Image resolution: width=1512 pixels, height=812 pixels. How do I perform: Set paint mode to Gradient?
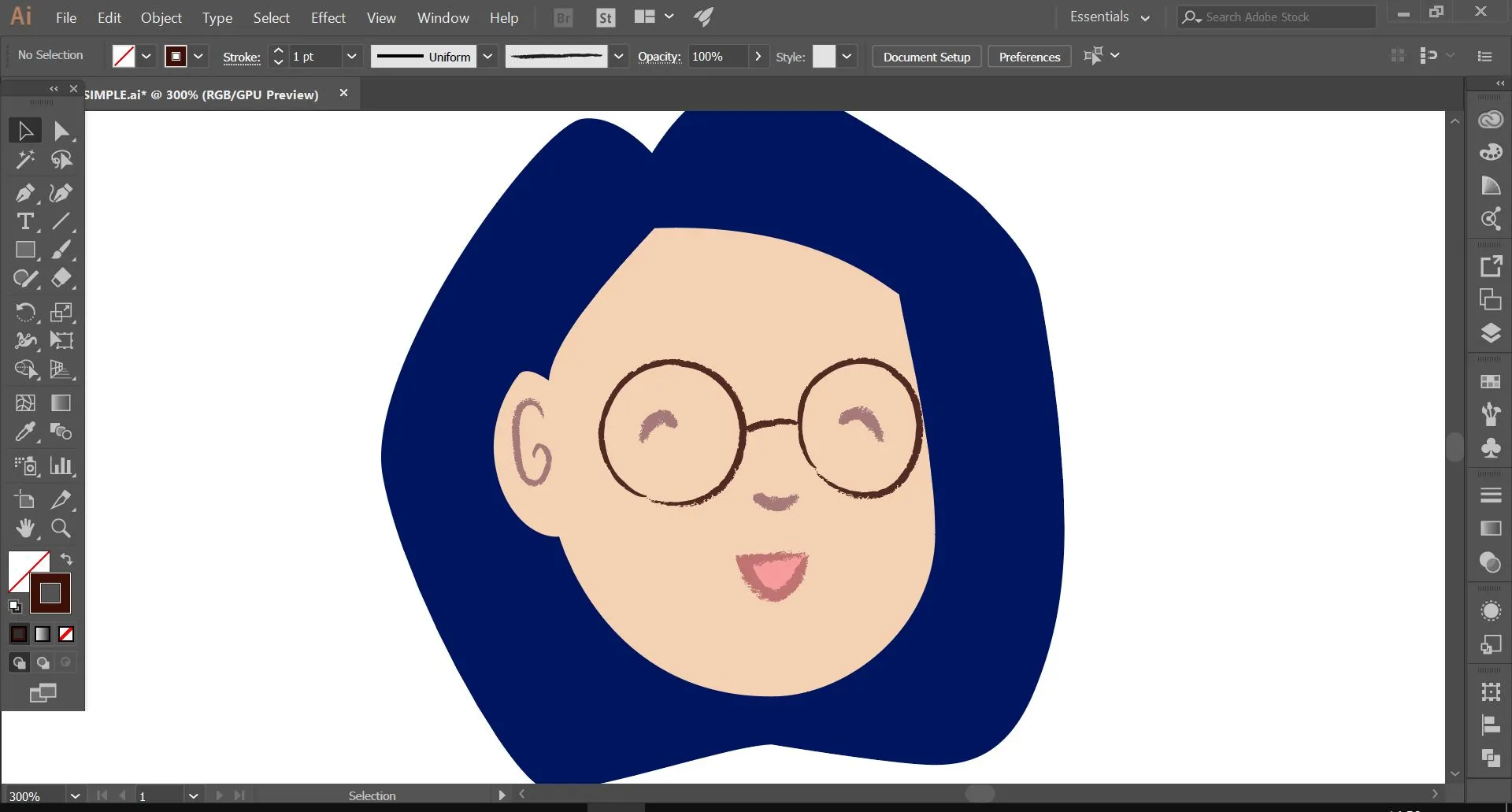coord(43,634)
